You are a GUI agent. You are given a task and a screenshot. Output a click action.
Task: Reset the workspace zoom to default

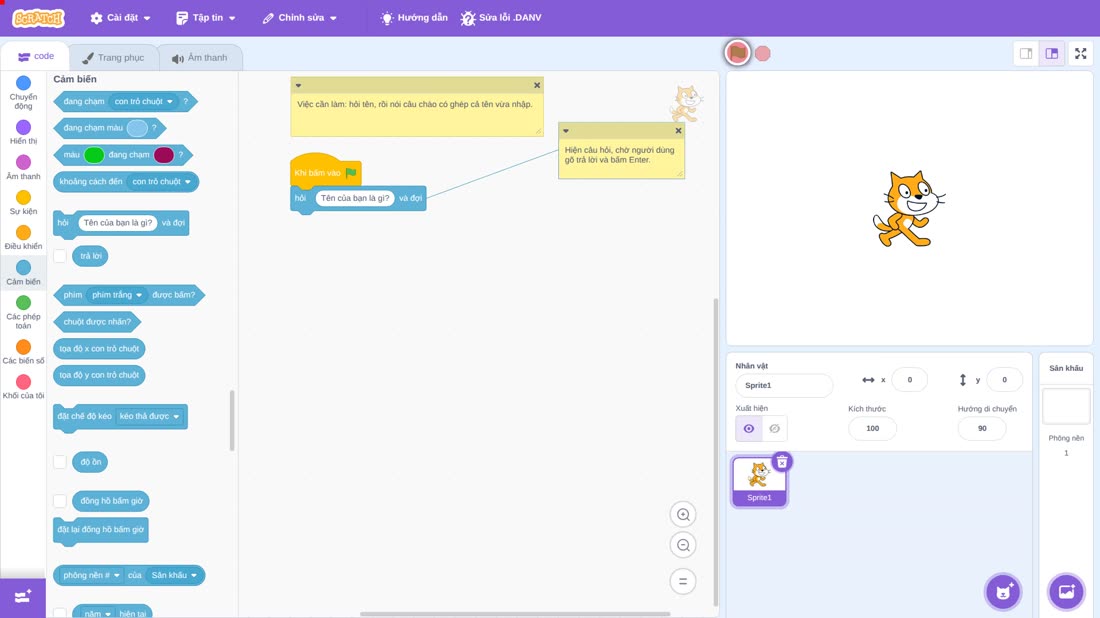point(683,582)
